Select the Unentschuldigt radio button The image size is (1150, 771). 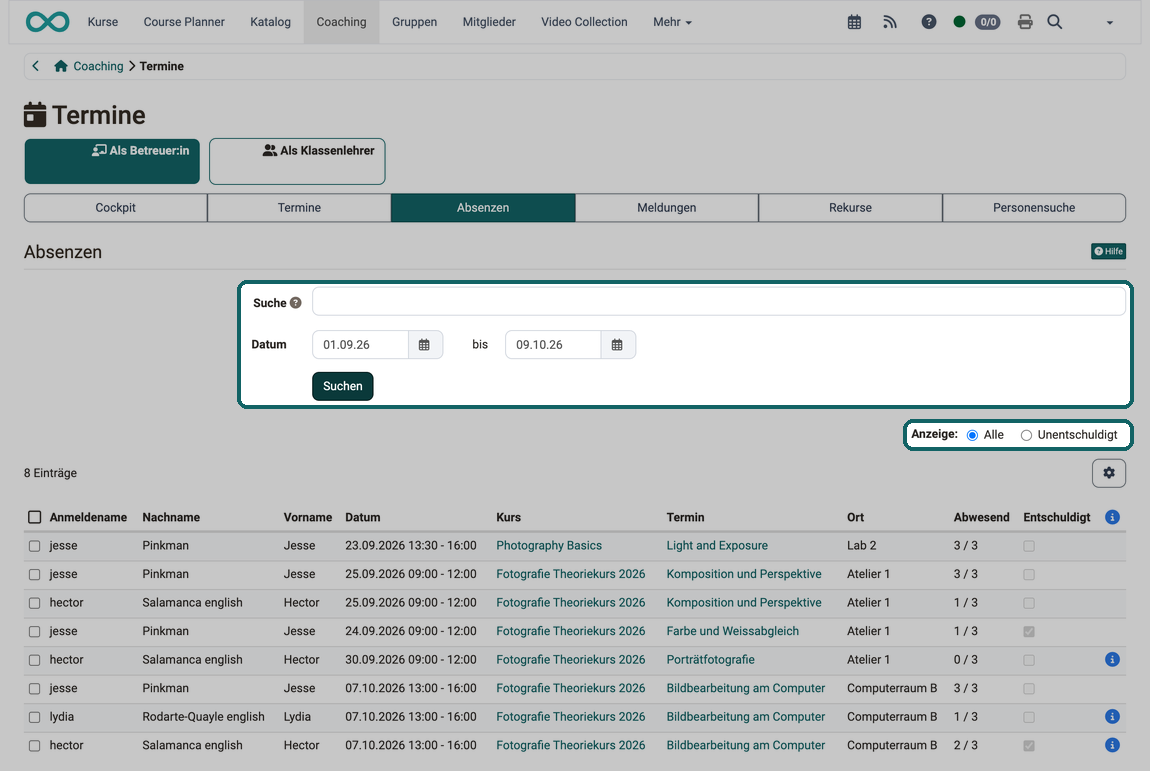[x=1026, y=435]
